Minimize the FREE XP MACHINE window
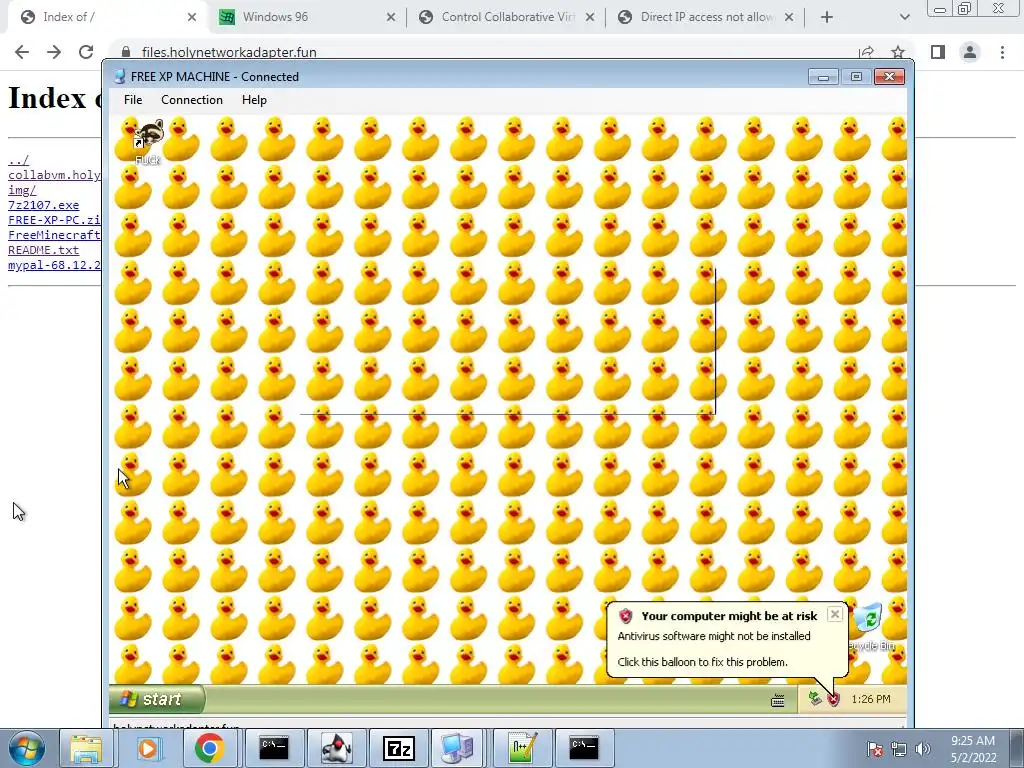Viewport: 1024px width, 768px height. [823, 77]
